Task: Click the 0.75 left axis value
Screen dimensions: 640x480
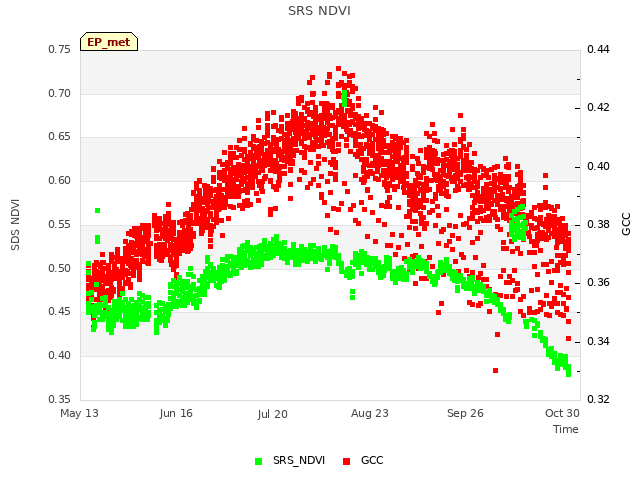Action: pyautogui.click(x=60, y=49)
